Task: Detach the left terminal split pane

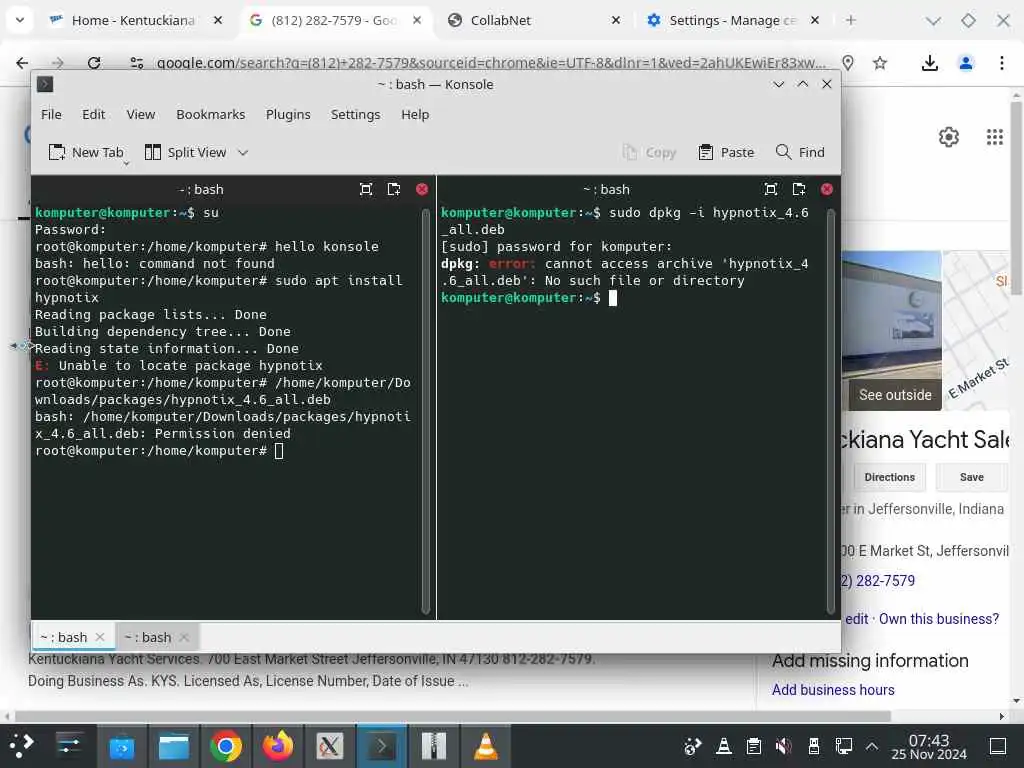Action: click(394, 189)
